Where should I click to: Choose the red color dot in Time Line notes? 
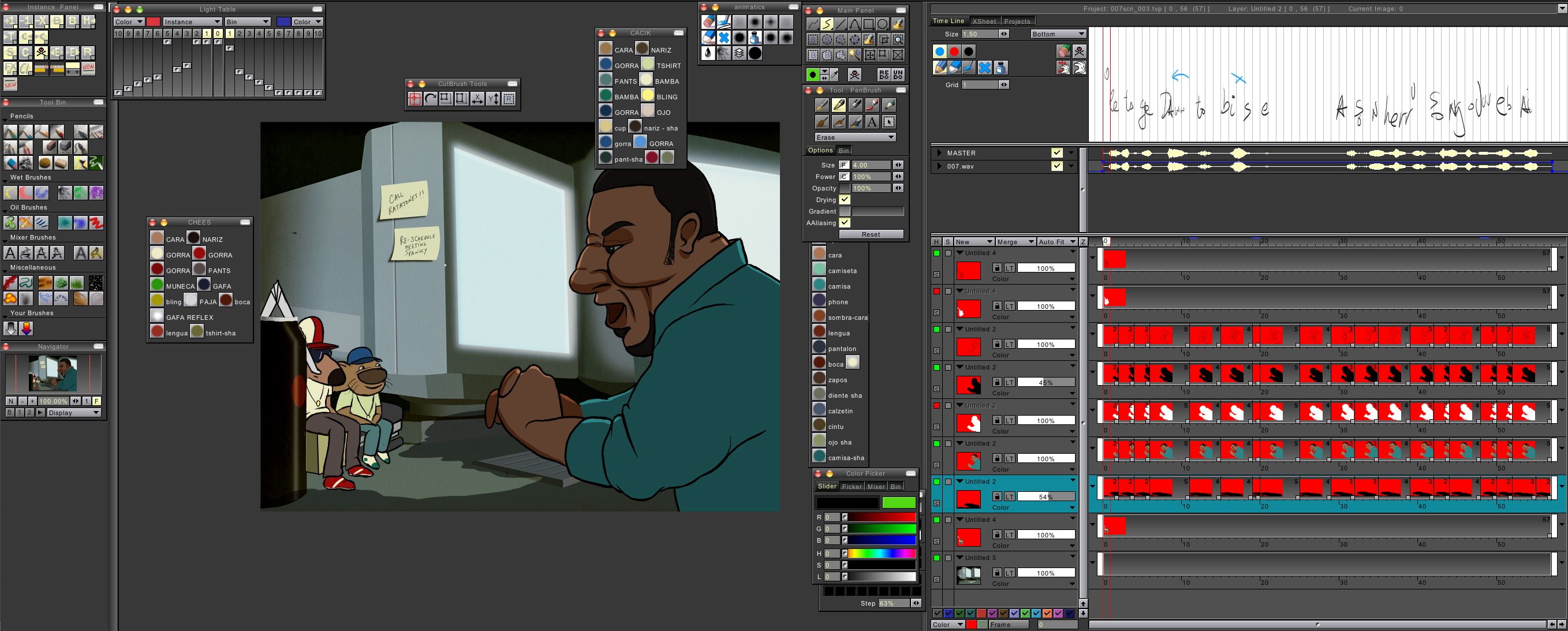click(x=954, y=52)
